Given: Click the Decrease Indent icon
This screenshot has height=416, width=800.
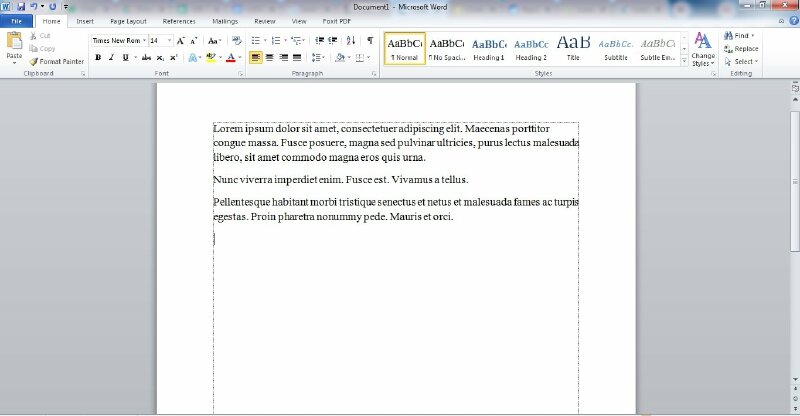Looking at the screenshot, I should pyautogui.click(x=319, y=40).
